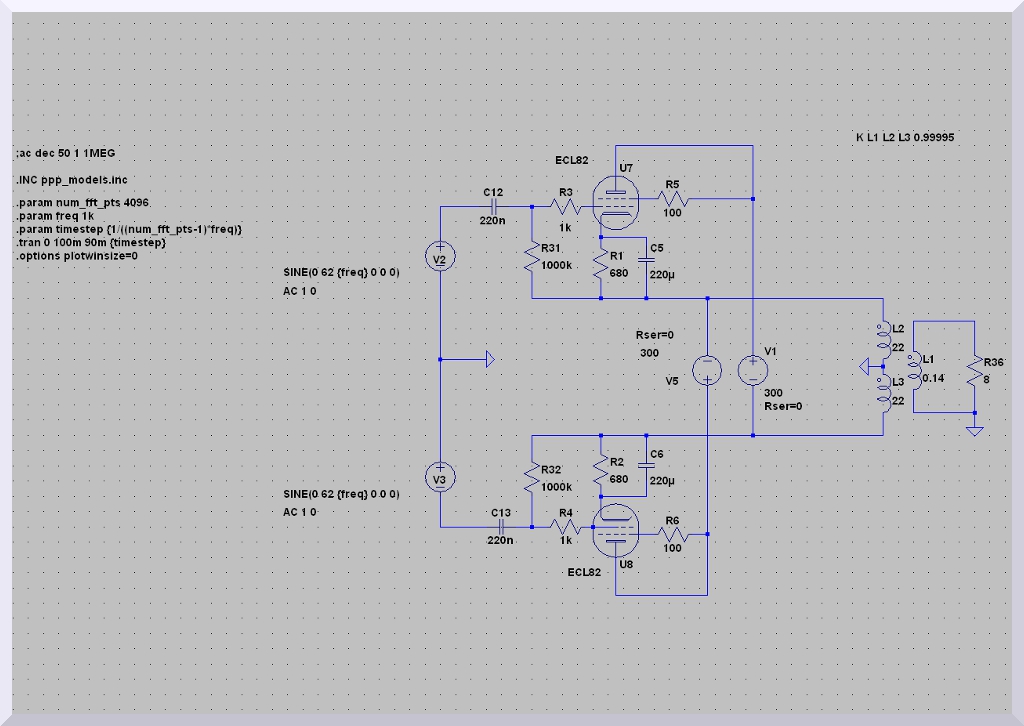The image size is (1024, 726).
Task: Select the .tran simulation directive text
Action: tap(91, 243)
